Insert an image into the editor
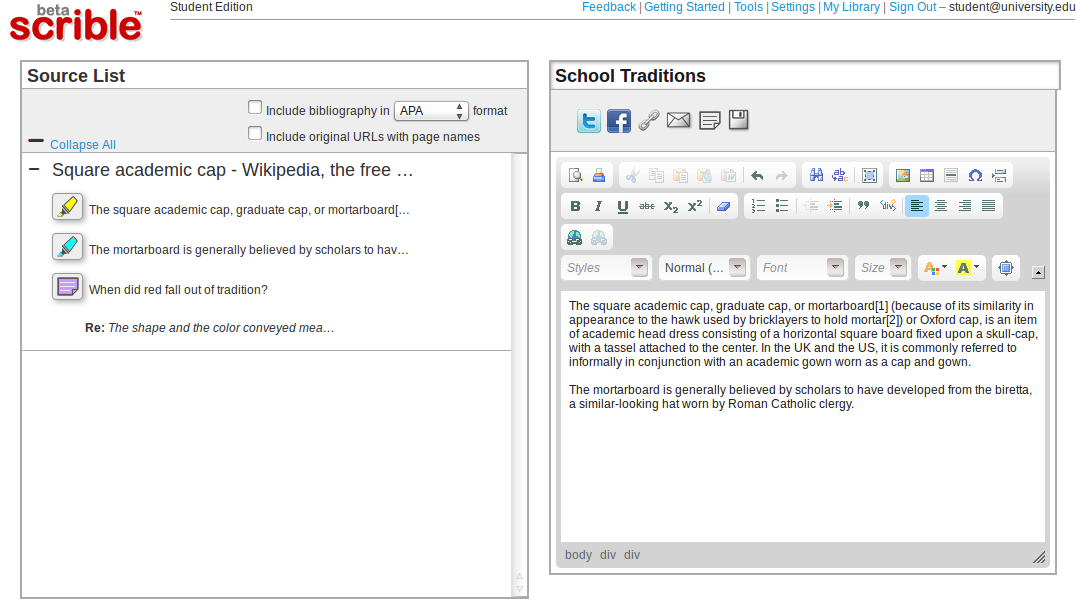This screenshot has height=605, width=1077. click(x=903, y=176)
